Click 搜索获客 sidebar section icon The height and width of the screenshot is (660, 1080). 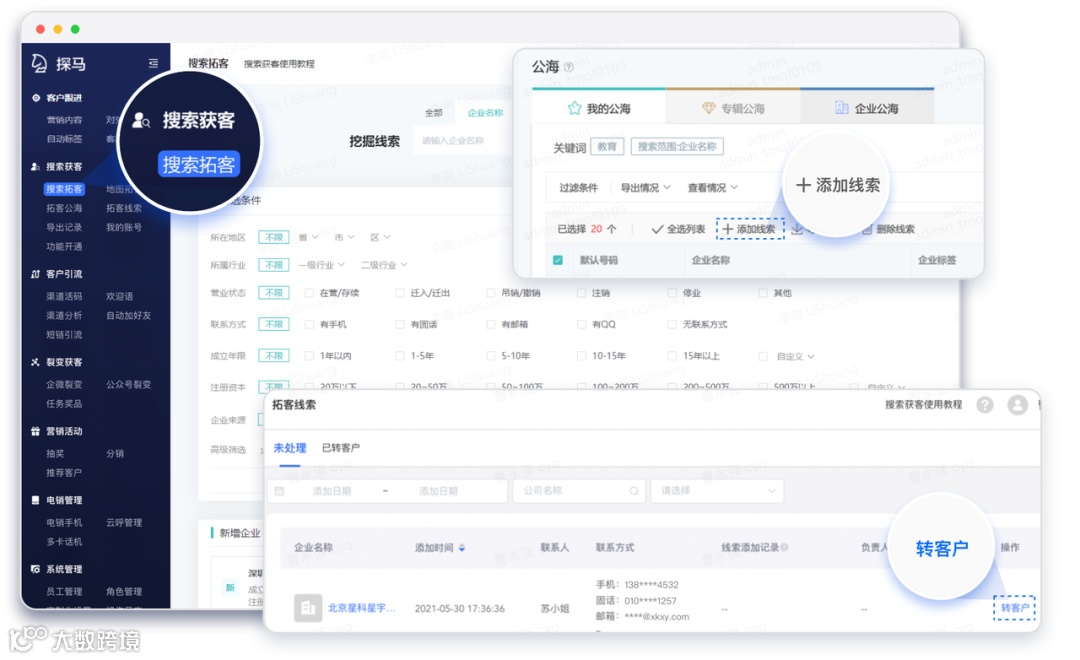[36, 167]
